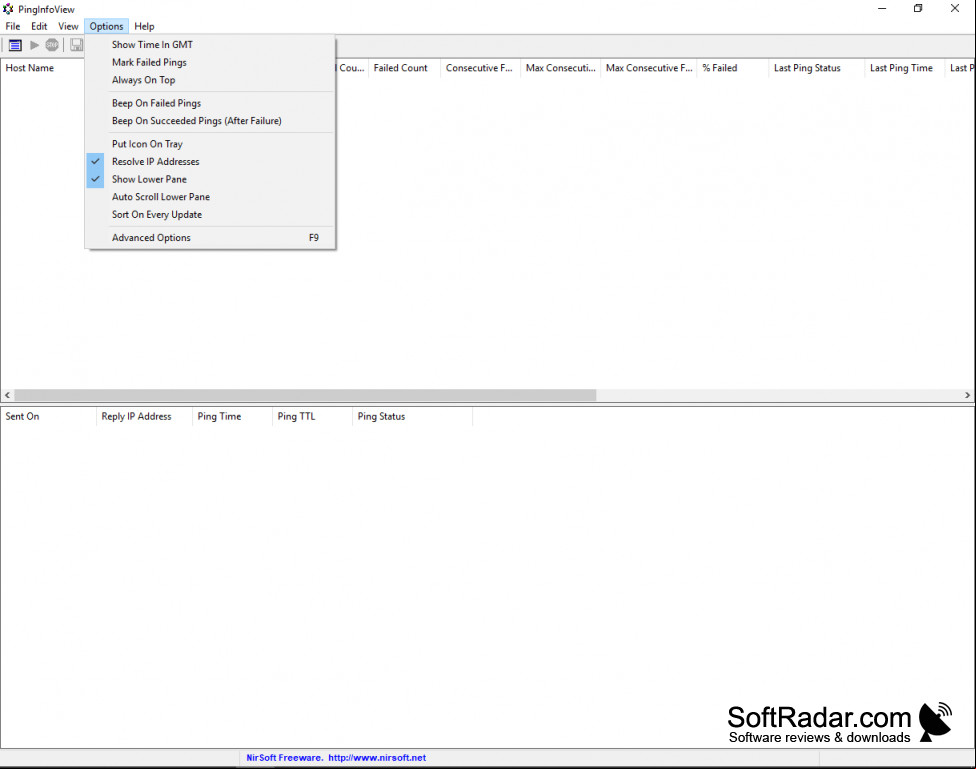Viewport: 976px width, 769px height.
Task: Click the right arrow of horizontal scrollbar
Action: click(x=967, y=395)
